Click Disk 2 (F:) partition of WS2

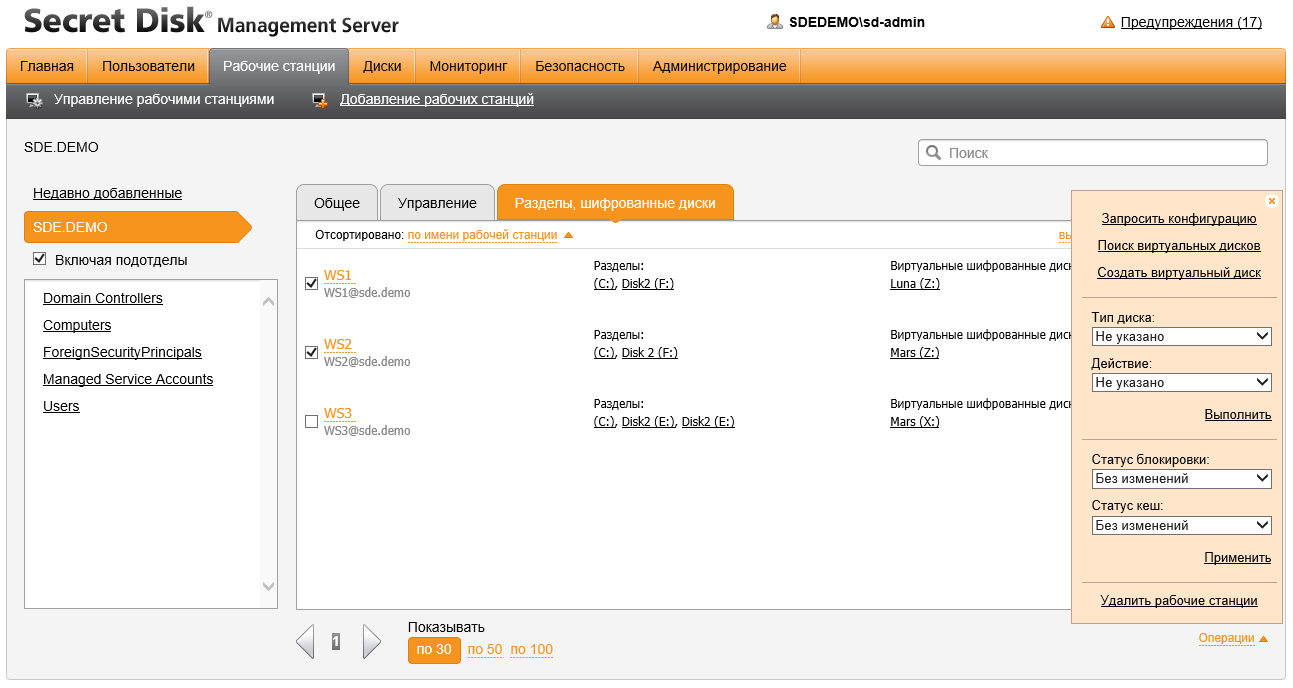(650, 353)
